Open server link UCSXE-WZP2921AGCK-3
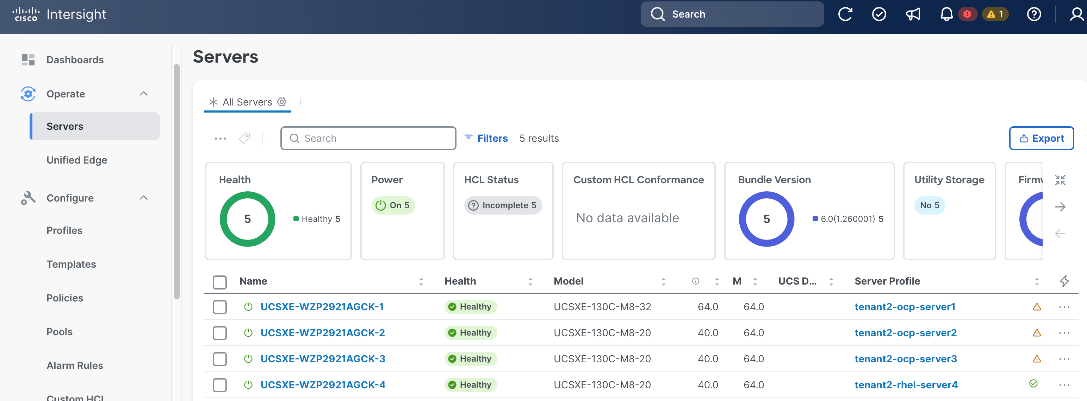The image size is (1087, 401). click(x=322, y=359)
